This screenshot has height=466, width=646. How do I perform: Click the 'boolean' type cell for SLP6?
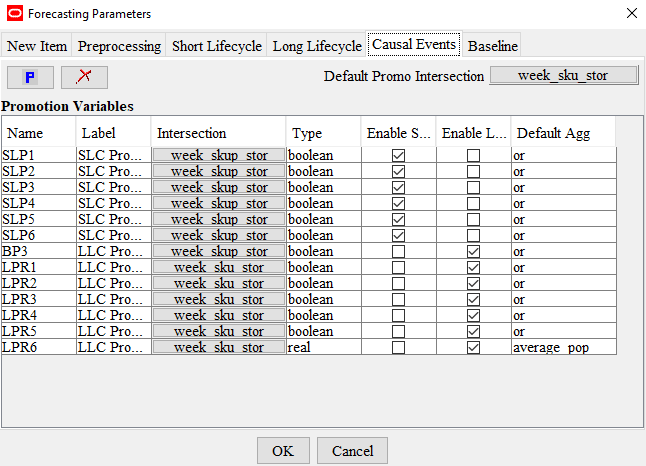pyautogui.click(x=324, y=235)
